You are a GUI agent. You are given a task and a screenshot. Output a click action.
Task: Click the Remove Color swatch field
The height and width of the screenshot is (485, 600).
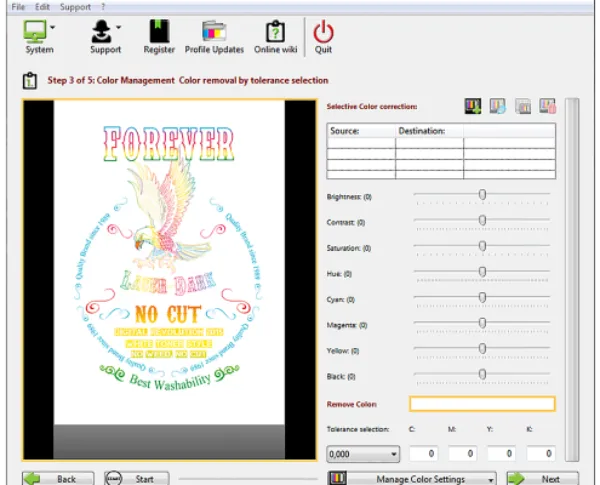click(482, 404)
